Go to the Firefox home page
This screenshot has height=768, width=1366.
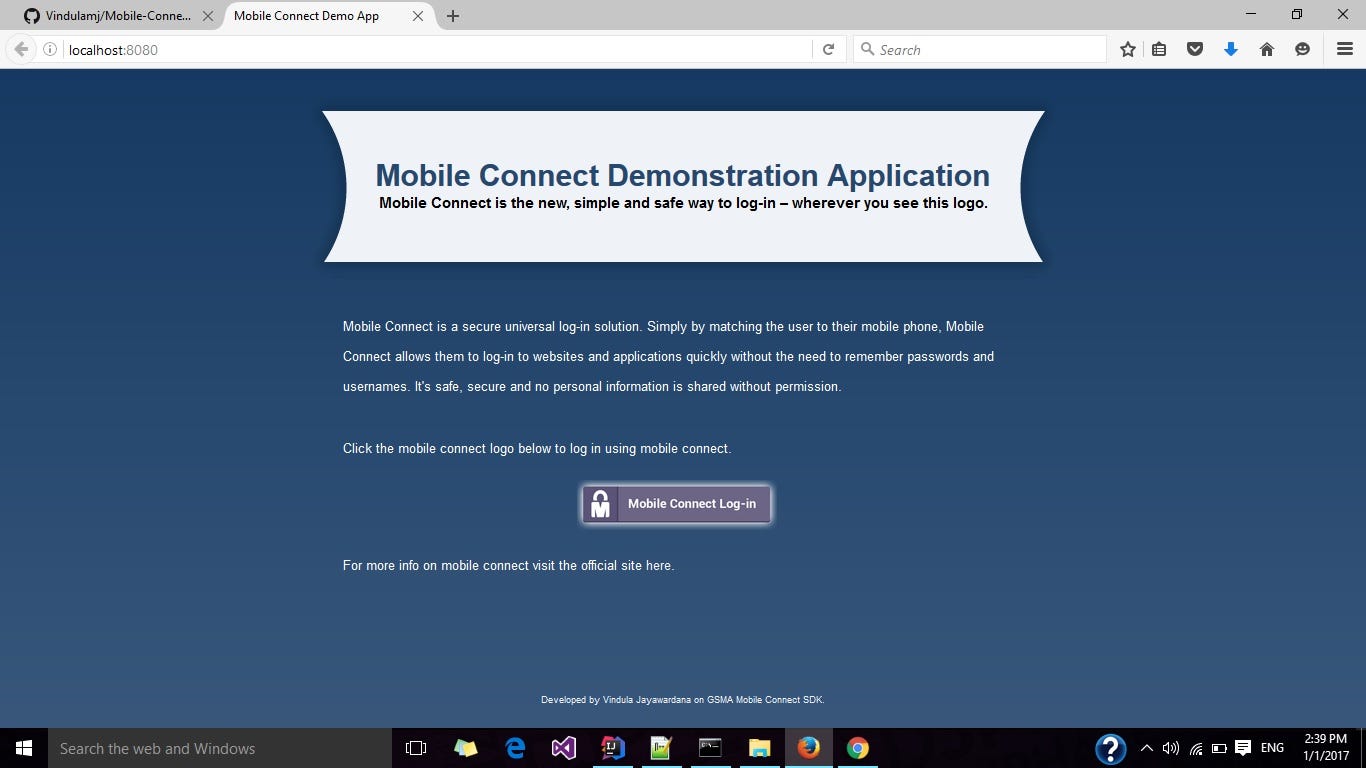(x=1267, y=50)
